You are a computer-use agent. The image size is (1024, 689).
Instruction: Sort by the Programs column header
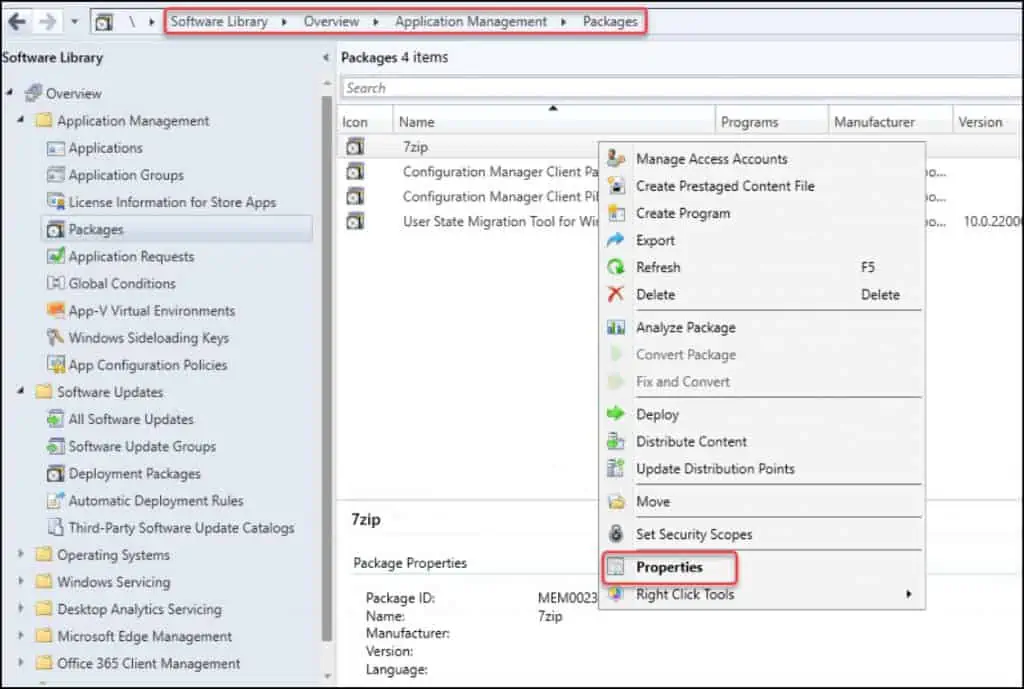[x=772, y=121]
